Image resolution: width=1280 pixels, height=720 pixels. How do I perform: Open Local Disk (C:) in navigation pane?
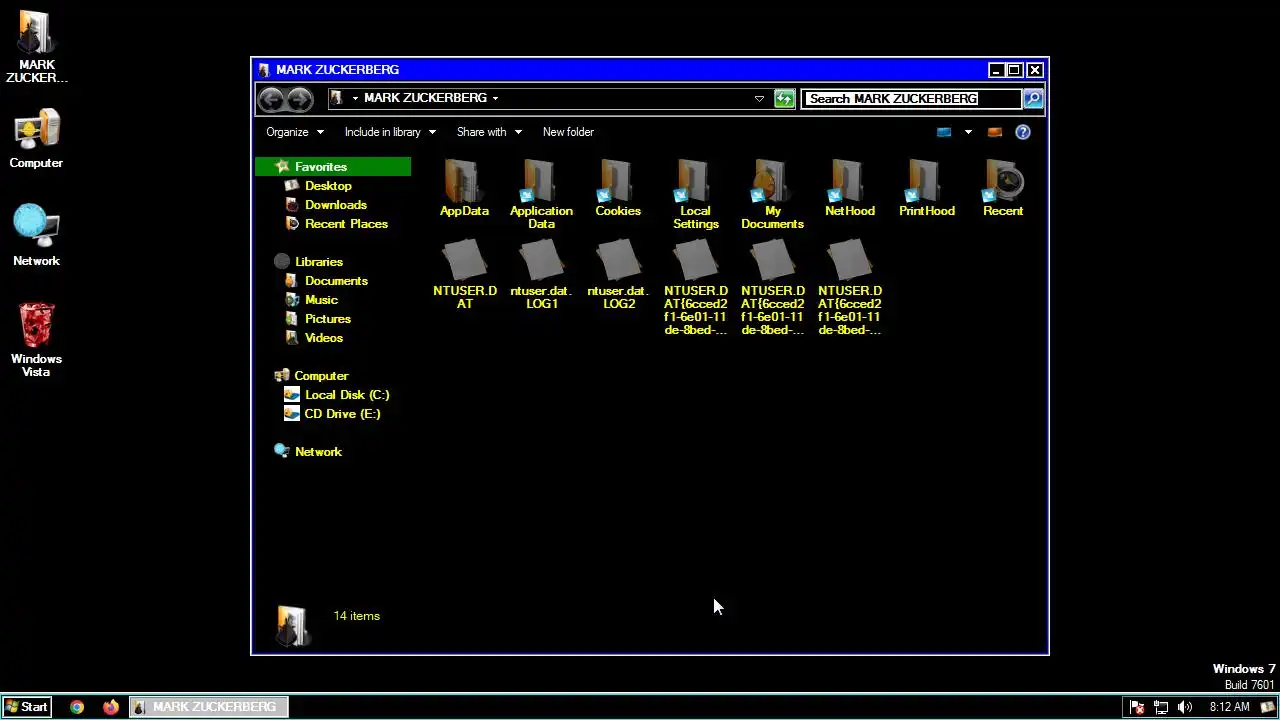click(346, 395)
